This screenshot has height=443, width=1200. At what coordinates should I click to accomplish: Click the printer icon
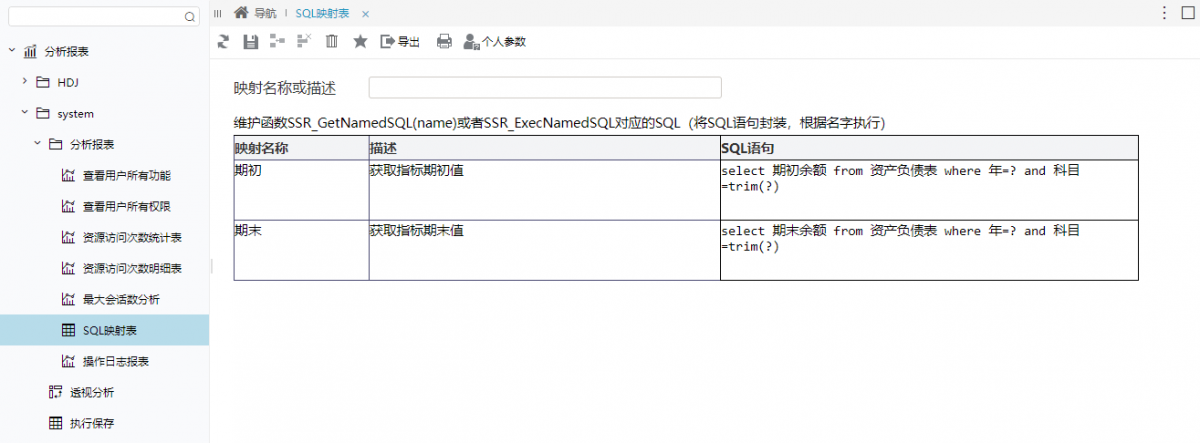click(x=444, y=41)
